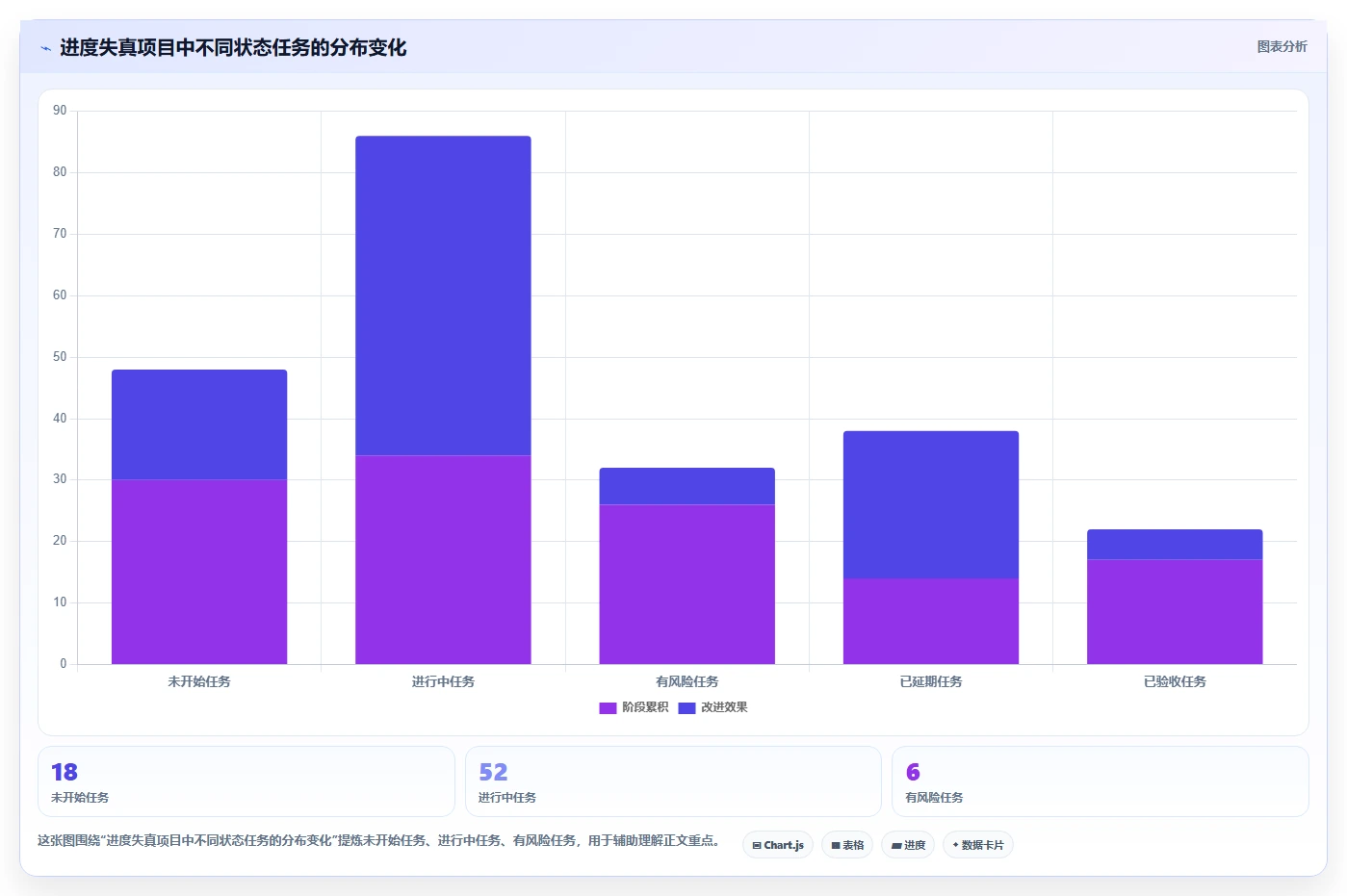The image size is (1347, 896).
Task: Click the chart icon beside the title
Action: 45,48
